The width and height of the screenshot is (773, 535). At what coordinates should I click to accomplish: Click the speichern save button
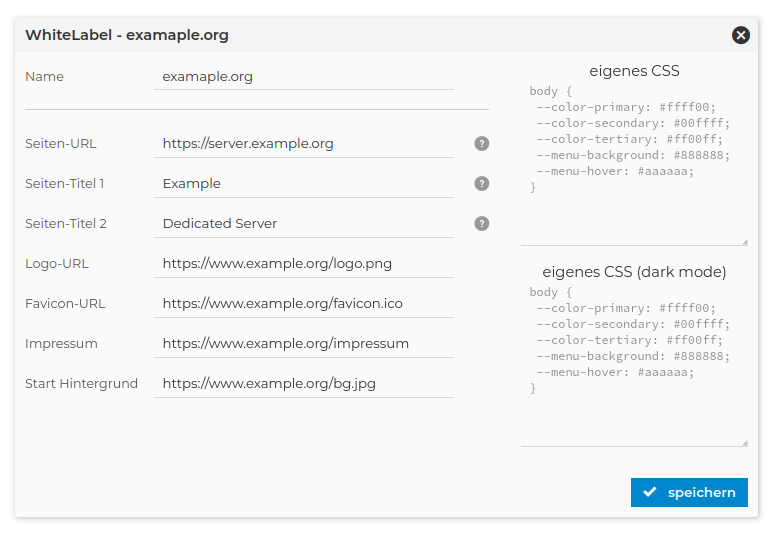689,492
